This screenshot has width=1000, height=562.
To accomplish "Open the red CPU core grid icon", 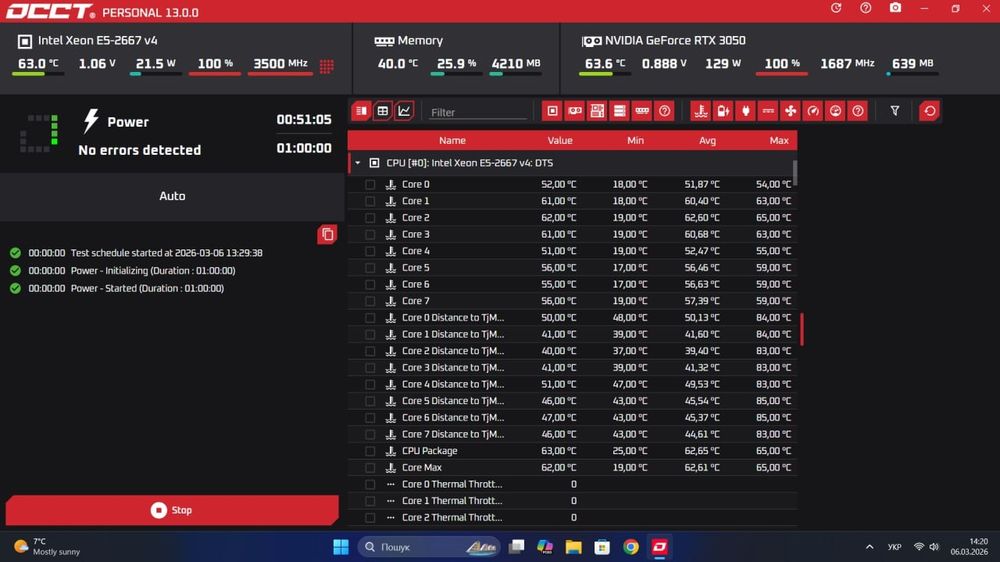I will (327, 66).
